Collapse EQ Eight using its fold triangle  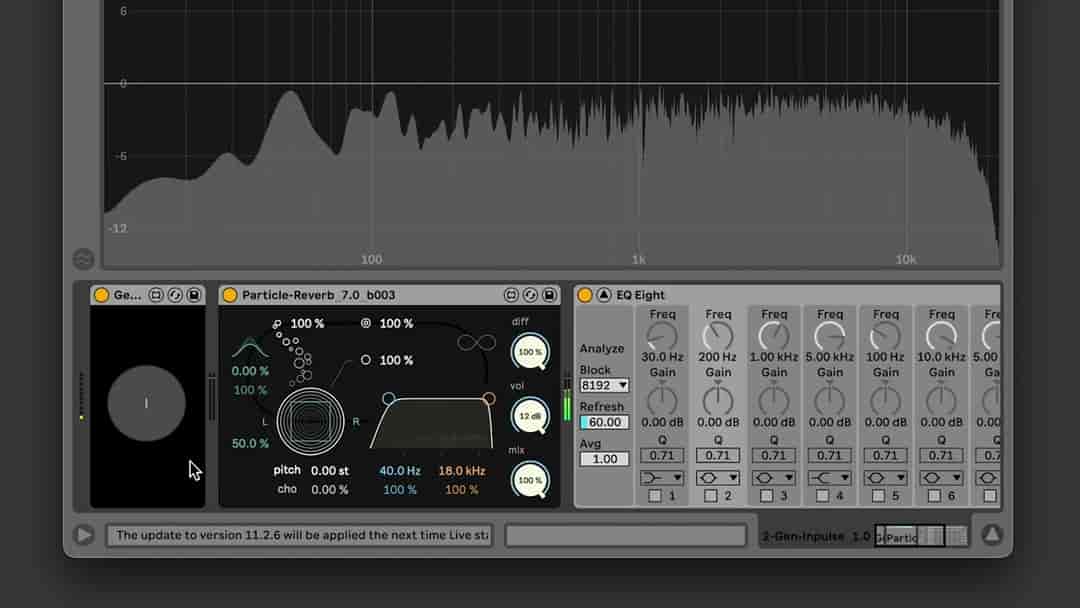click(x=605, y=295)
